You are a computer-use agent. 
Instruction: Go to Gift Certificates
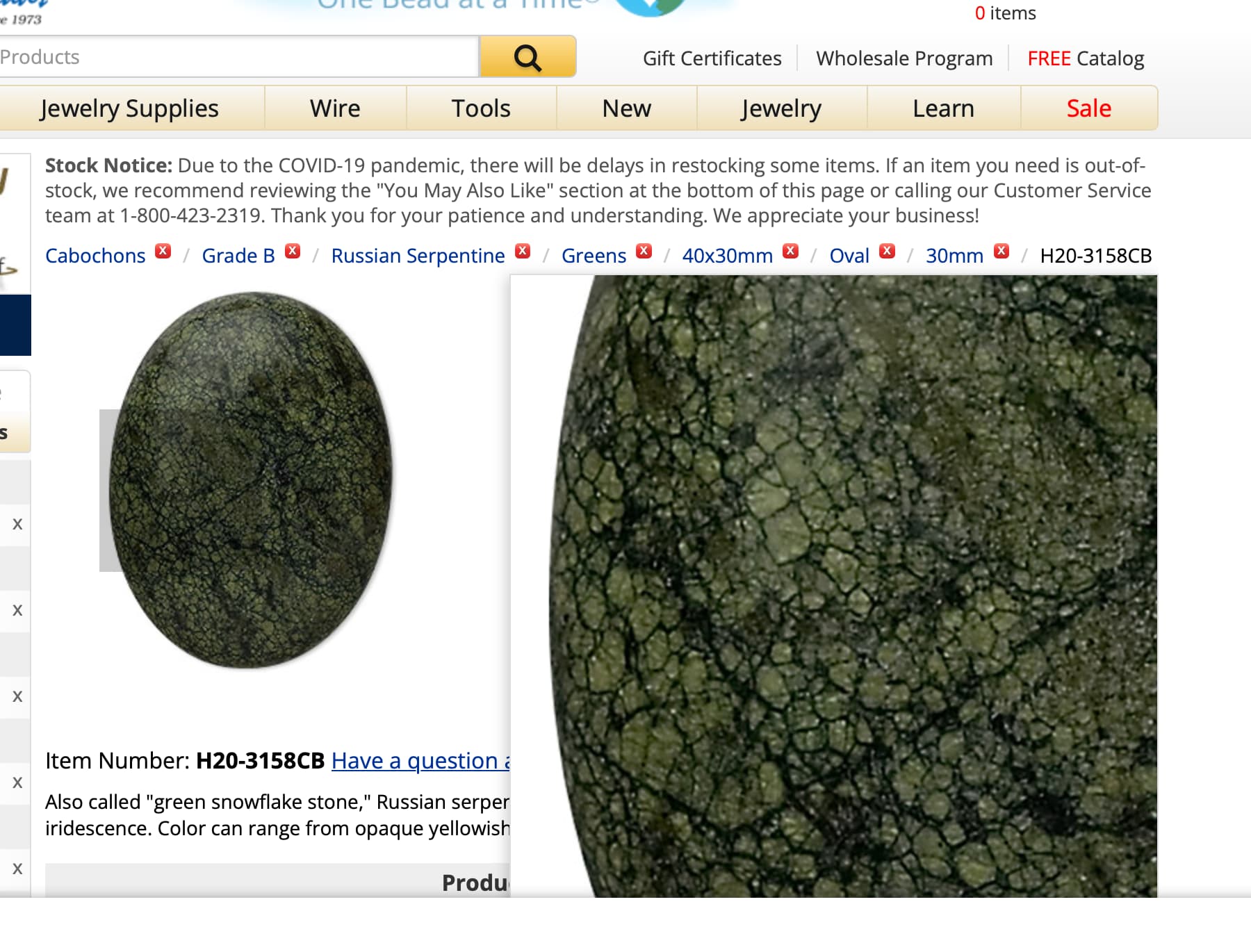[x=712, y=58]
